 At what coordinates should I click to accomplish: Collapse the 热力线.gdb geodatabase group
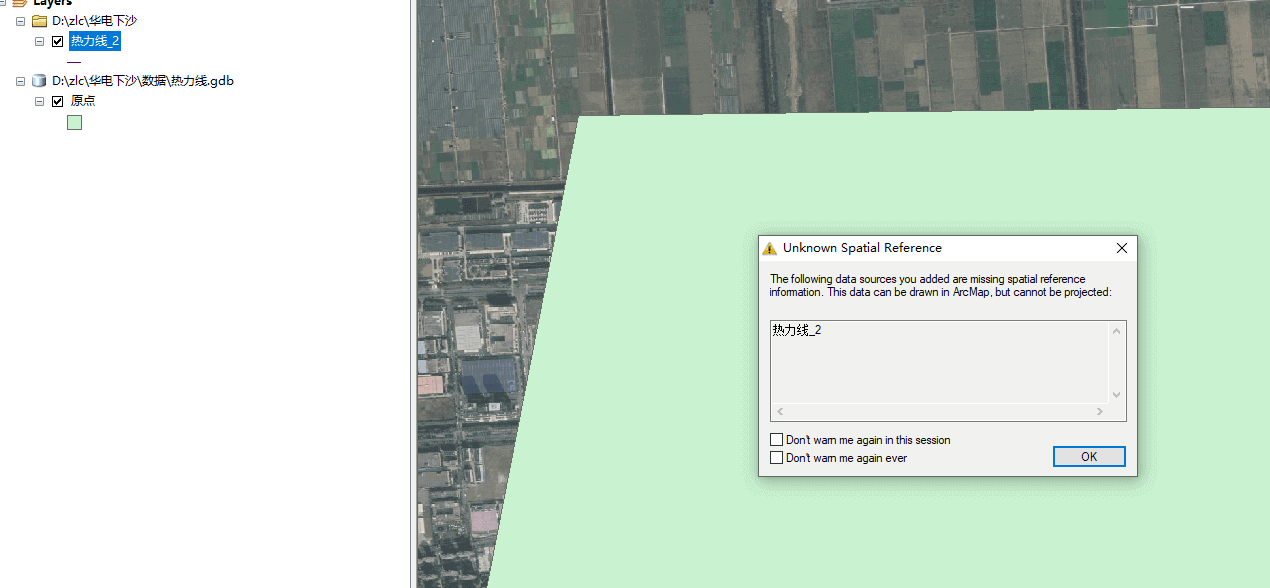[x=20, y=81]
